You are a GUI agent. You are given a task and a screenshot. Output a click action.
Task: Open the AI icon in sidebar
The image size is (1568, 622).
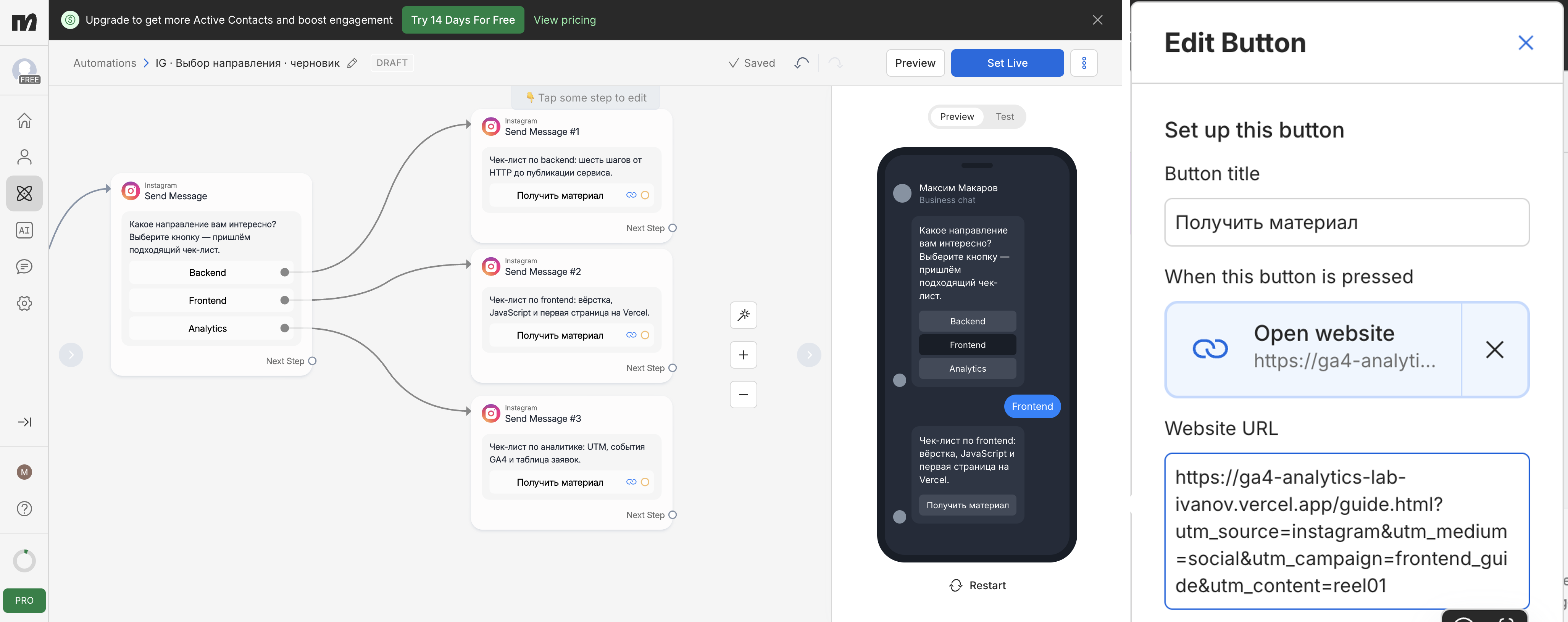(24, 230)
